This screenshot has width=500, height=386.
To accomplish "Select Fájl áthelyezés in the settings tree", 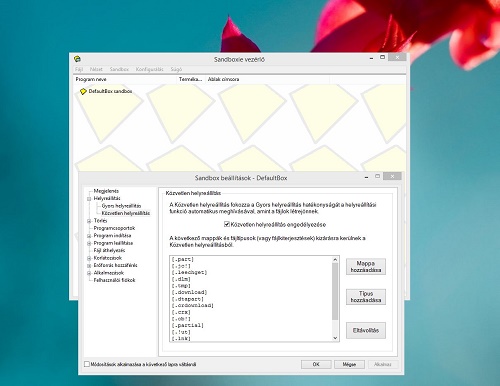I will [109, 250].
